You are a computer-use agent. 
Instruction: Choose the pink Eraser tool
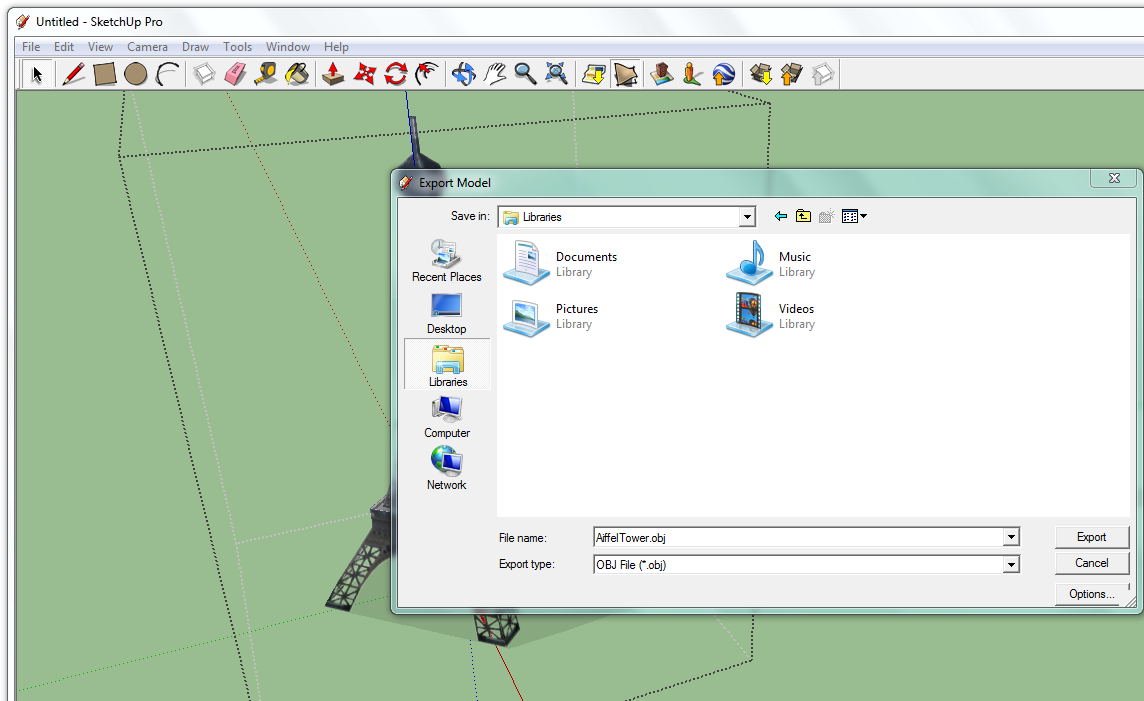235,74
